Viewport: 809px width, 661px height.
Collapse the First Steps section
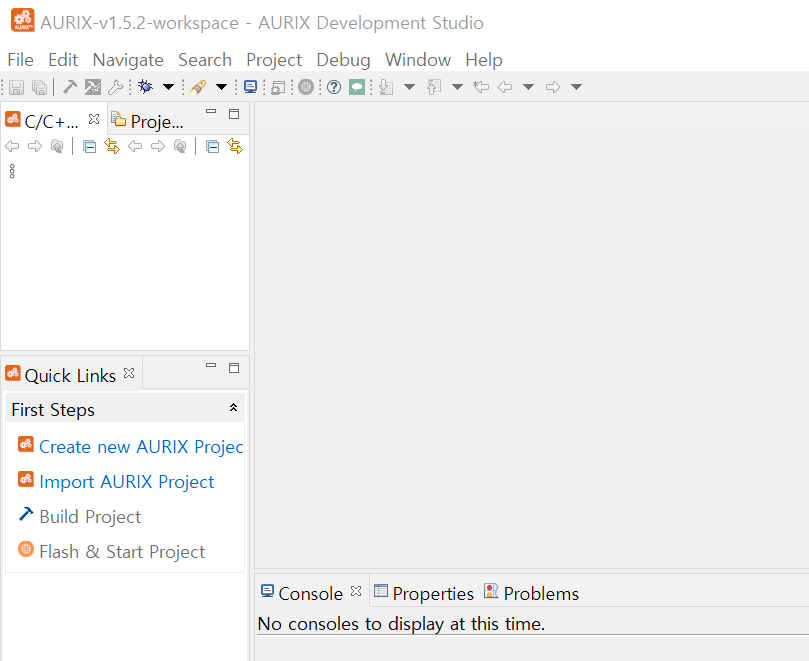pos(233,408)
